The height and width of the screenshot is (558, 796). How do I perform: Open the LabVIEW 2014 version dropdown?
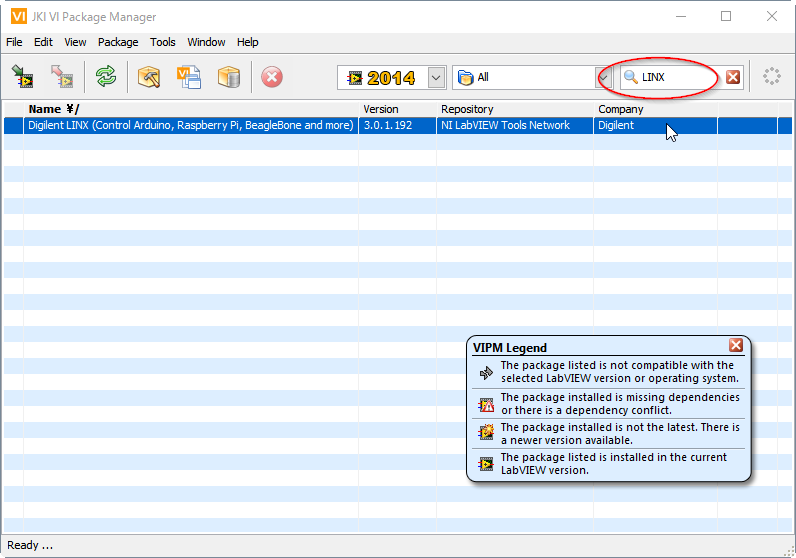coord(436,78)
